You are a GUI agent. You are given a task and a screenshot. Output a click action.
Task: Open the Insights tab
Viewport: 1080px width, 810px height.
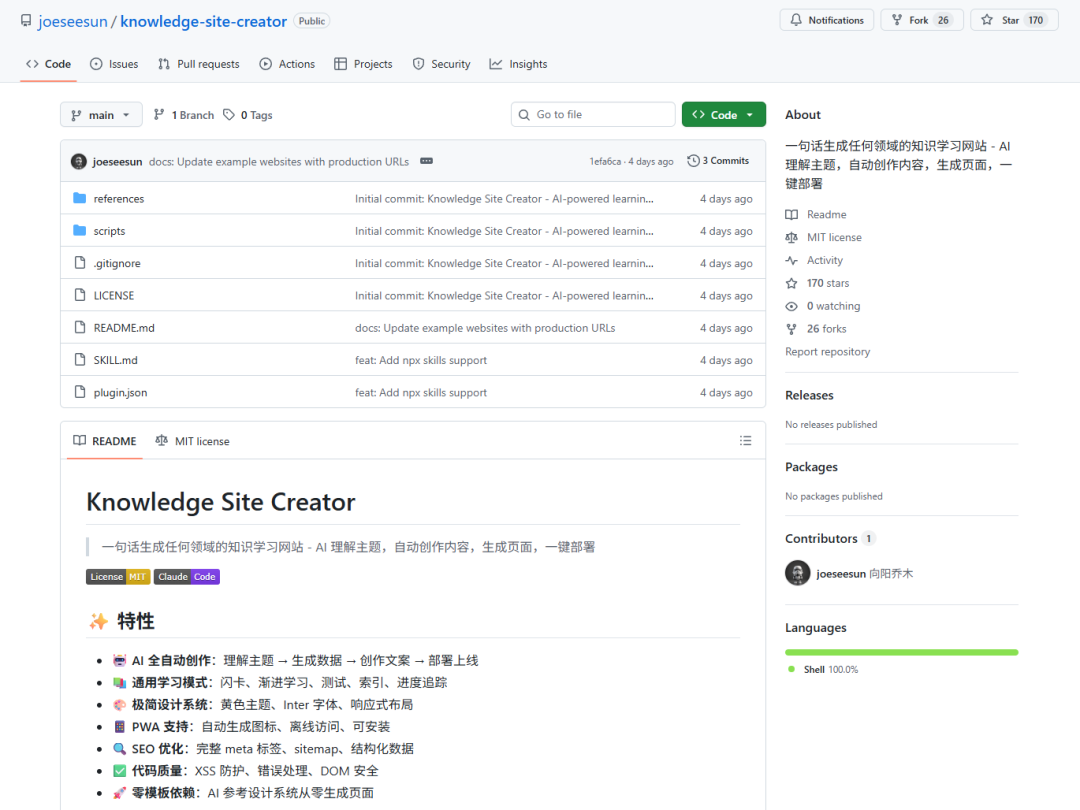[519, 64]
